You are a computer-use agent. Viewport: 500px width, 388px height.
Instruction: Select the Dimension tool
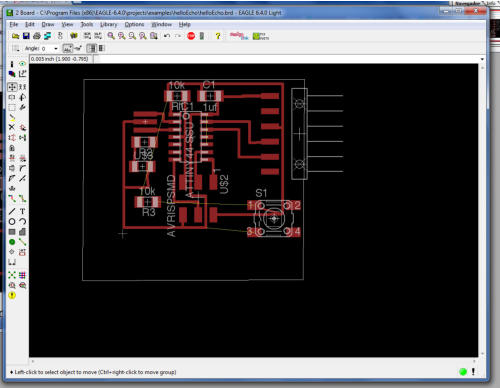(x=12, y=262)
